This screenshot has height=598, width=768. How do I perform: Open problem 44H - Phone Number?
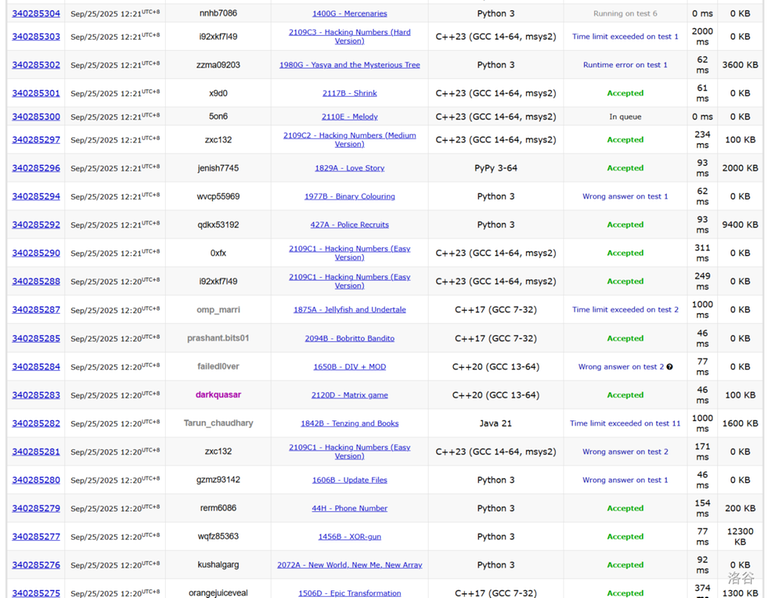point(350,508)
